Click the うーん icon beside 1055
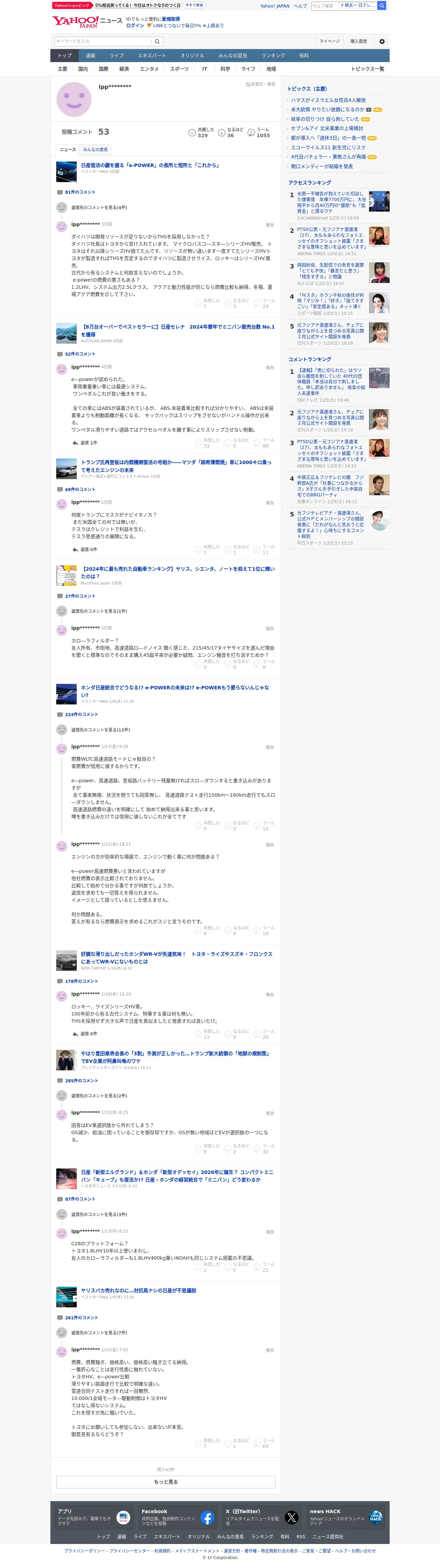Viewport: 440px width, 1568px height. pyautogui.click(x=251, y=132)
